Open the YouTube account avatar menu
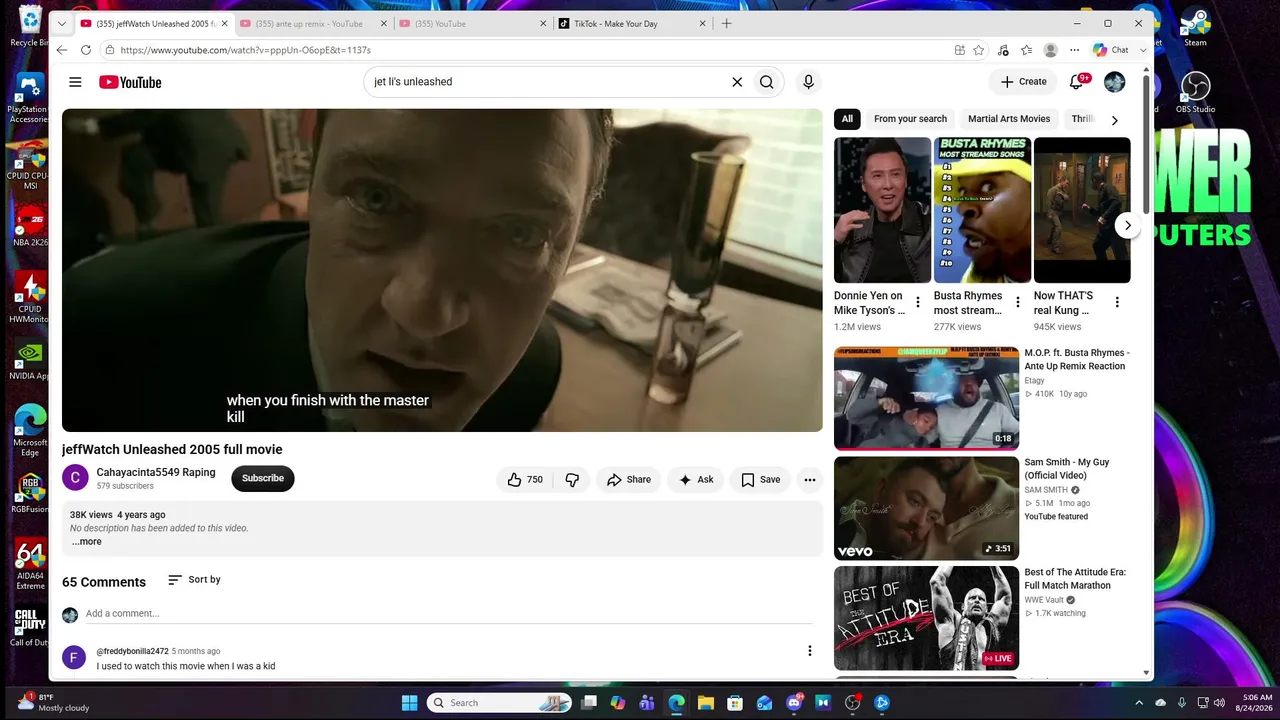Image resolution: width=1280 pixels, height=720 pixels. (1114, 82)
